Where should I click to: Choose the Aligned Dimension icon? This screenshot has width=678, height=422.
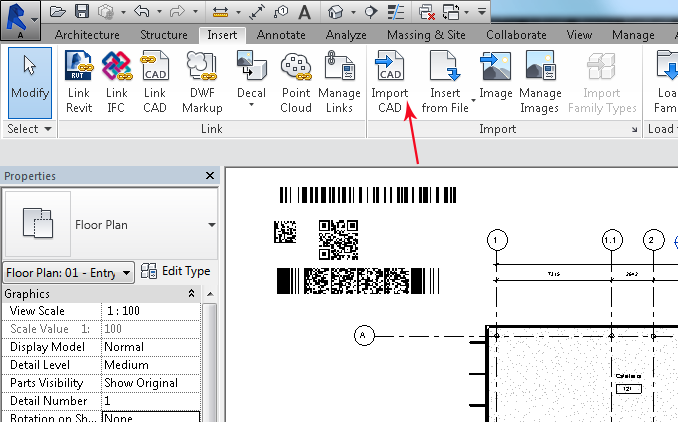tap(257, 12)
